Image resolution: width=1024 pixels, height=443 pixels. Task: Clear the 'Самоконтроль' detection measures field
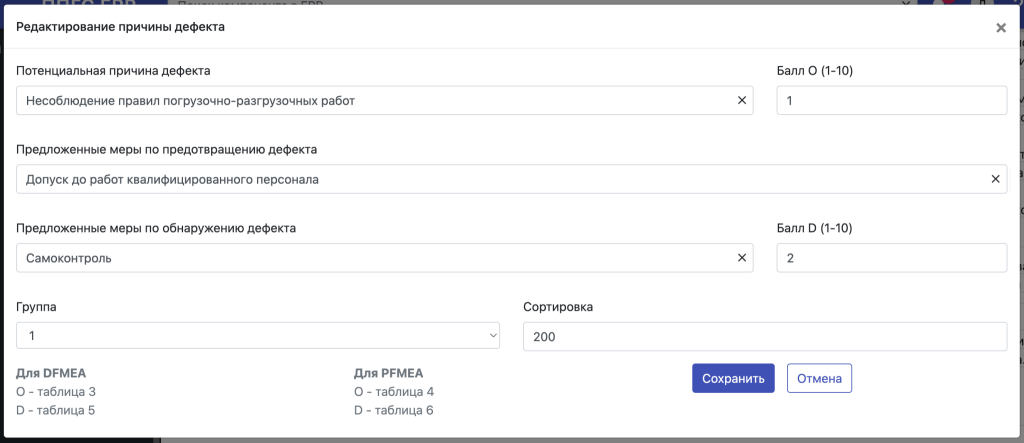(742, 258)
